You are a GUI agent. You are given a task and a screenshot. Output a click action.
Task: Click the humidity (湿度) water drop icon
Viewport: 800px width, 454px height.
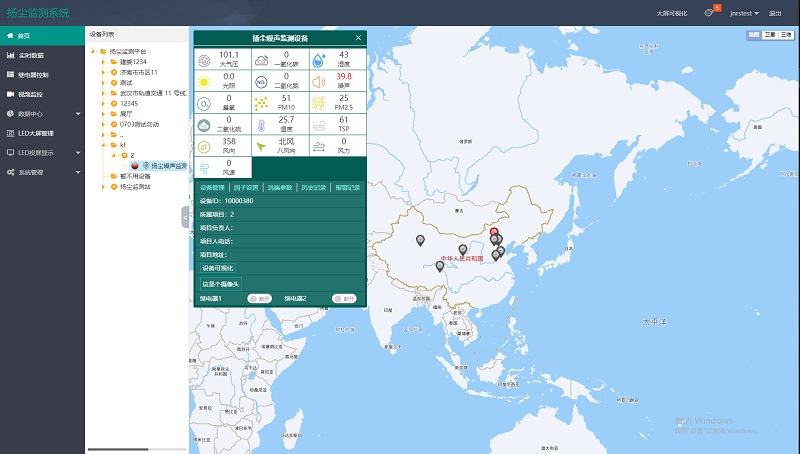point(319,59)
